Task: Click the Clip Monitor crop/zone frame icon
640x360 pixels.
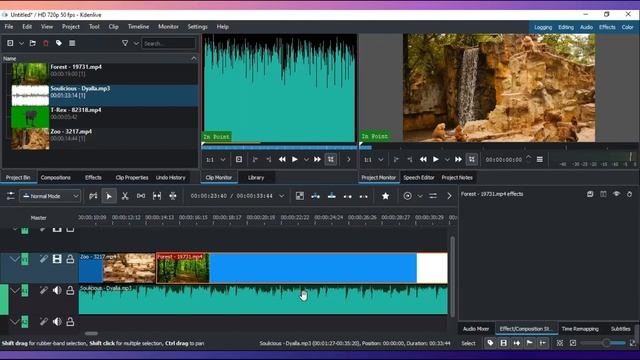Action: (239, 160)
